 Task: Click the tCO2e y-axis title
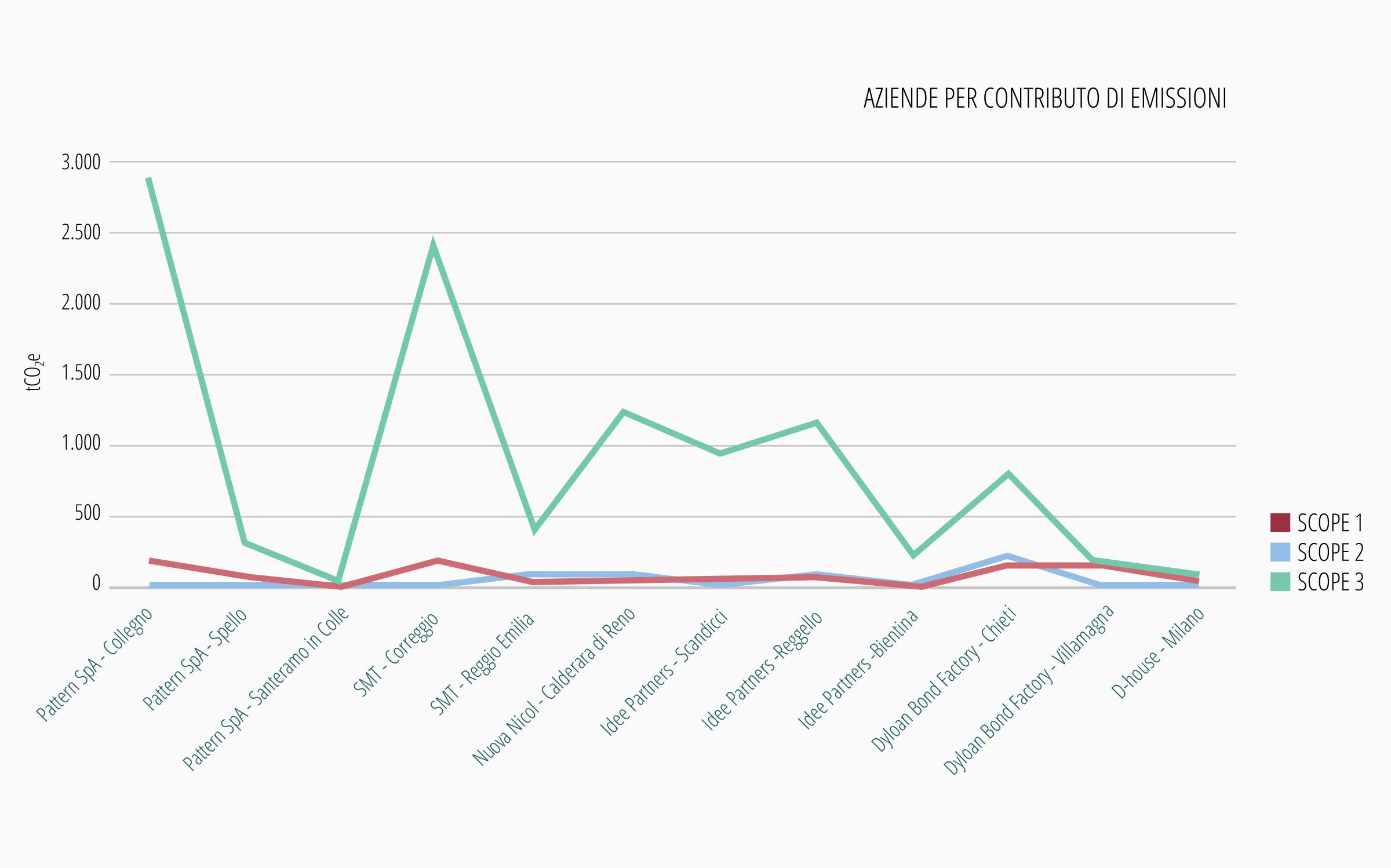point(35,373)
